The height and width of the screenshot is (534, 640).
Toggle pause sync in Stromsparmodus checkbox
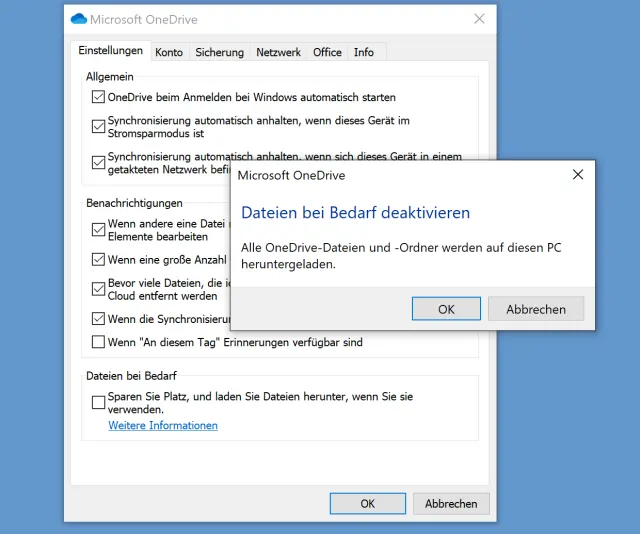coord(98,126)
